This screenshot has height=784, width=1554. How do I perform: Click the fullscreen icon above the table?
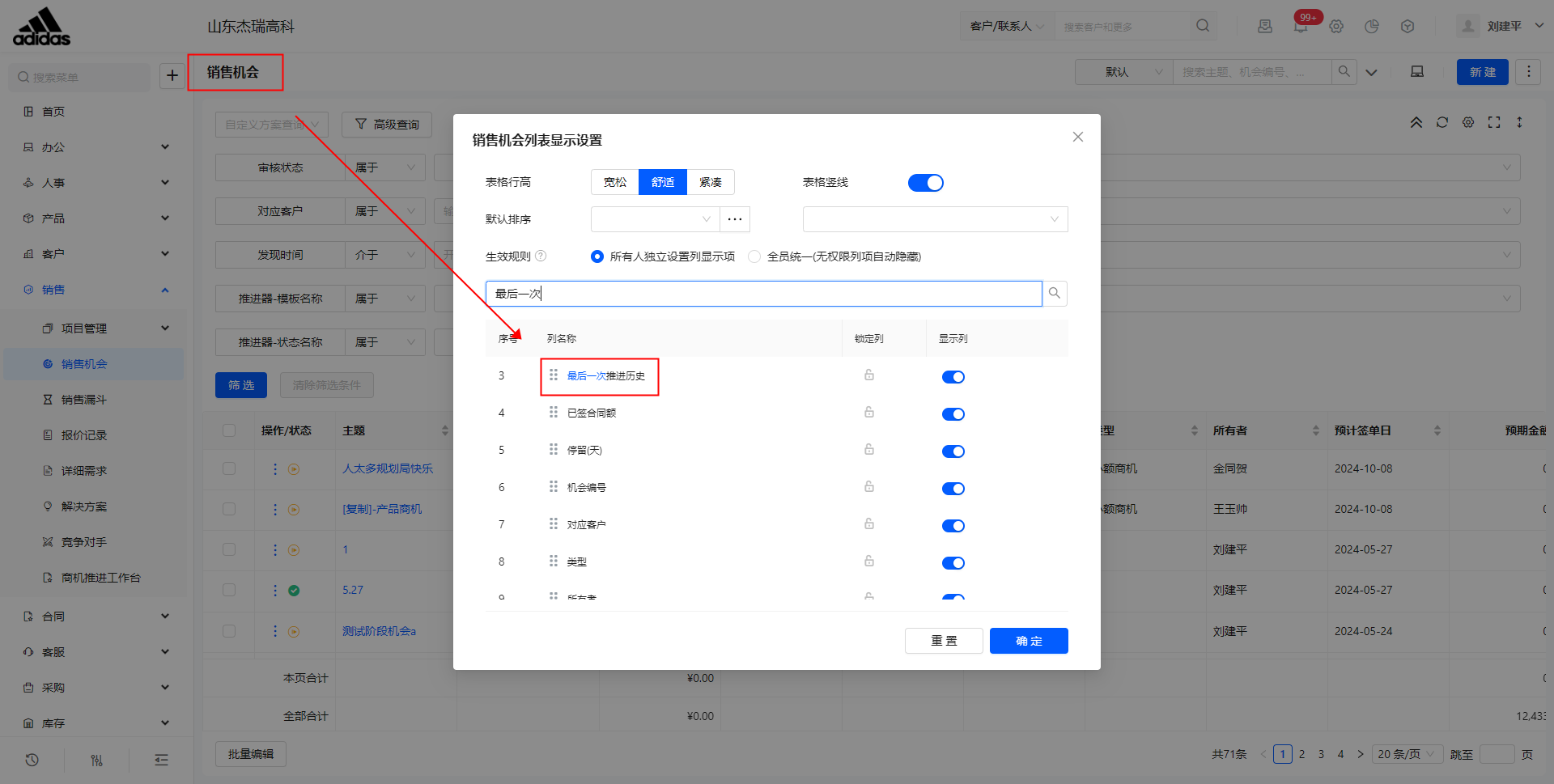(x=1493, y=122)
